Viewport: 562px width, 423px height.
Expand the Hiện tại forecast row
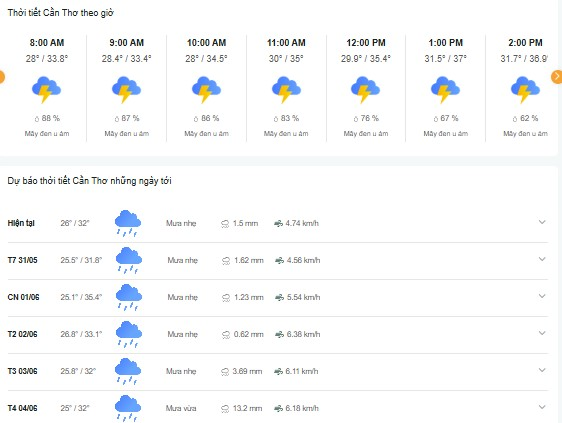pos(542,222)
